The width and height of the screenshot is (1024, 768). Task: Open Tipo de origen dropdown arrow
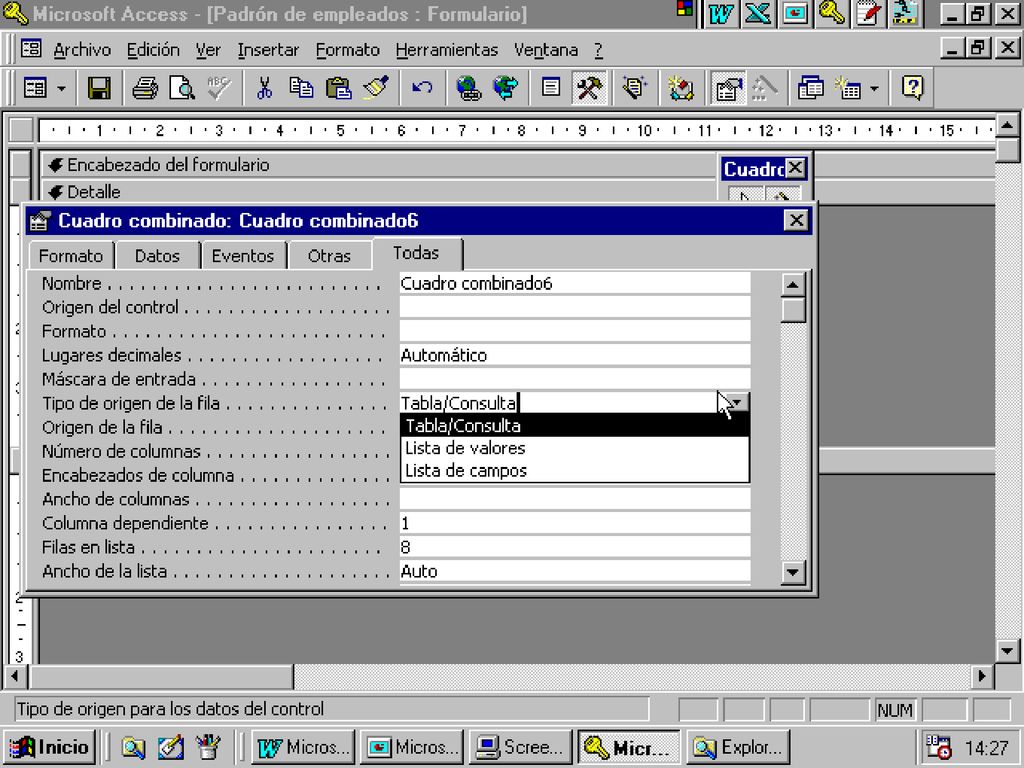[737, 403]
